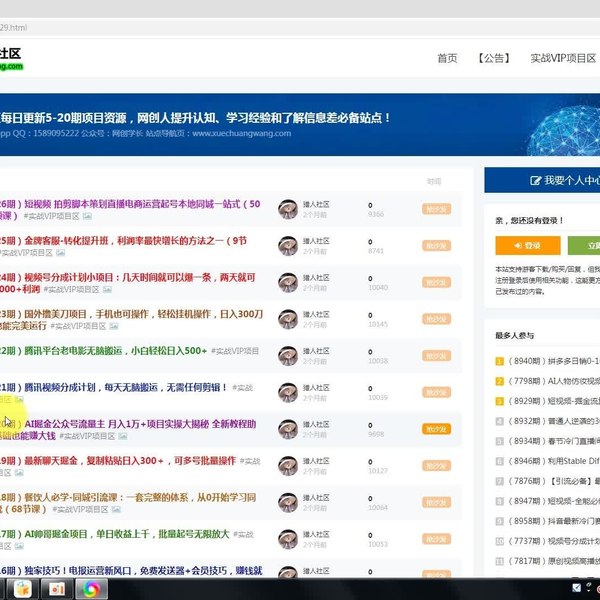Viewport: 600px width, 600px height.
Task: Click rank badge 1 beside (8940期) entry
Action: pyautogui.click(x=500, y=361)
